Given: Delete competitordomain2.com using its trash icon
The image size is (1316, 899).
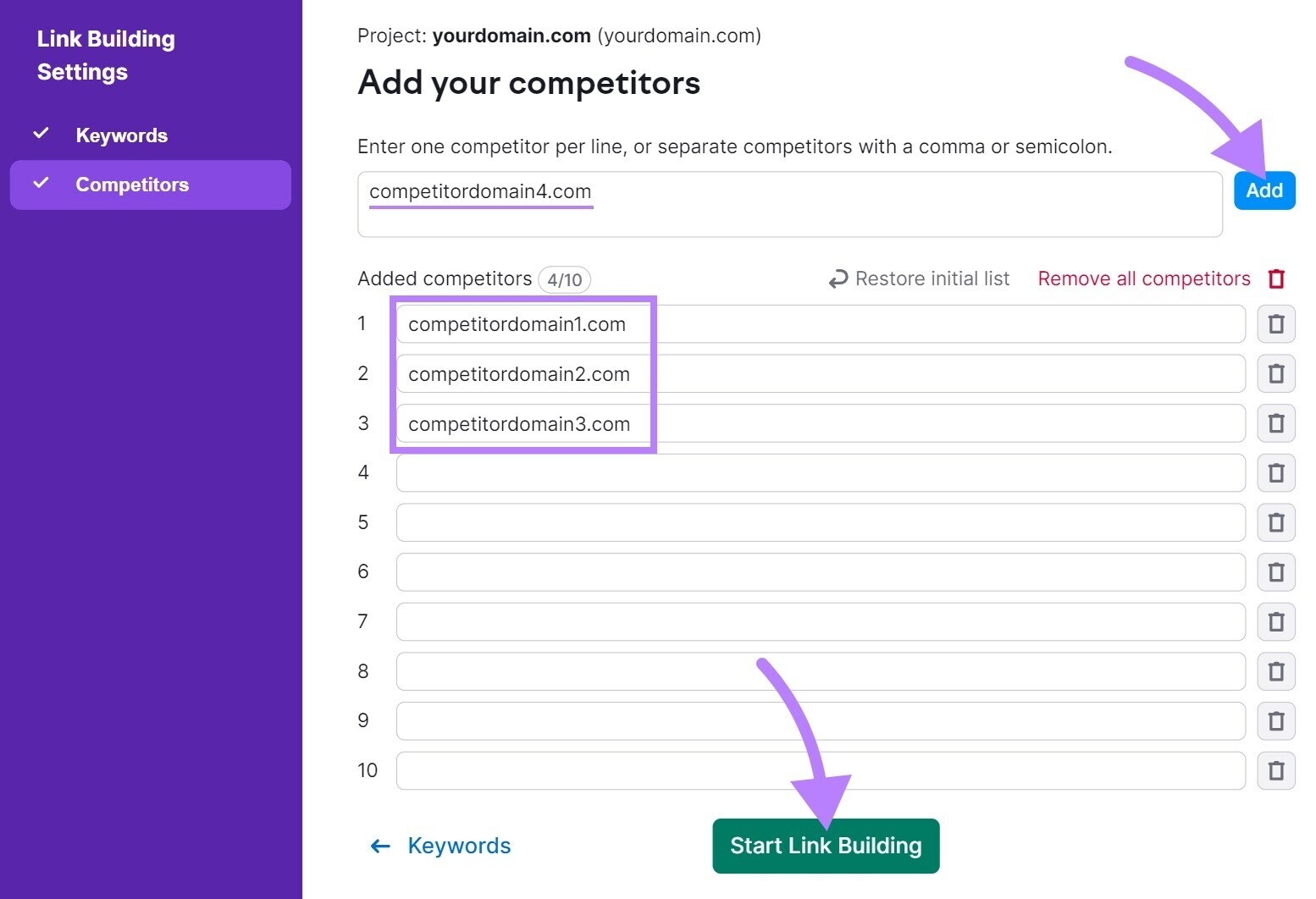Looking at the screenshot, I should (1275, 373).
